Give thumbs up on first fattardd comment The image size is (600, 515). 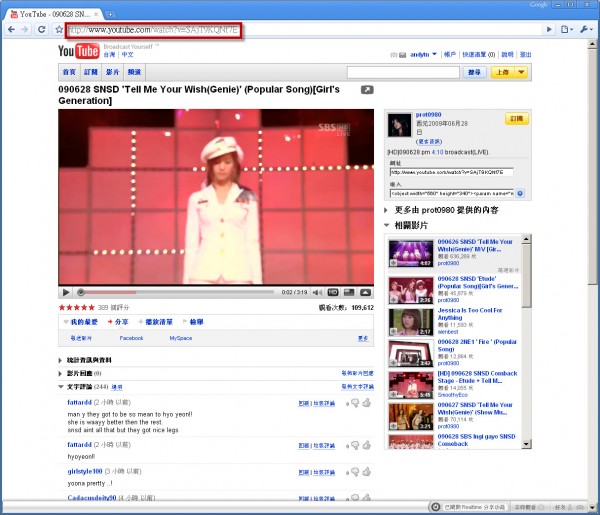click(367, 403)
